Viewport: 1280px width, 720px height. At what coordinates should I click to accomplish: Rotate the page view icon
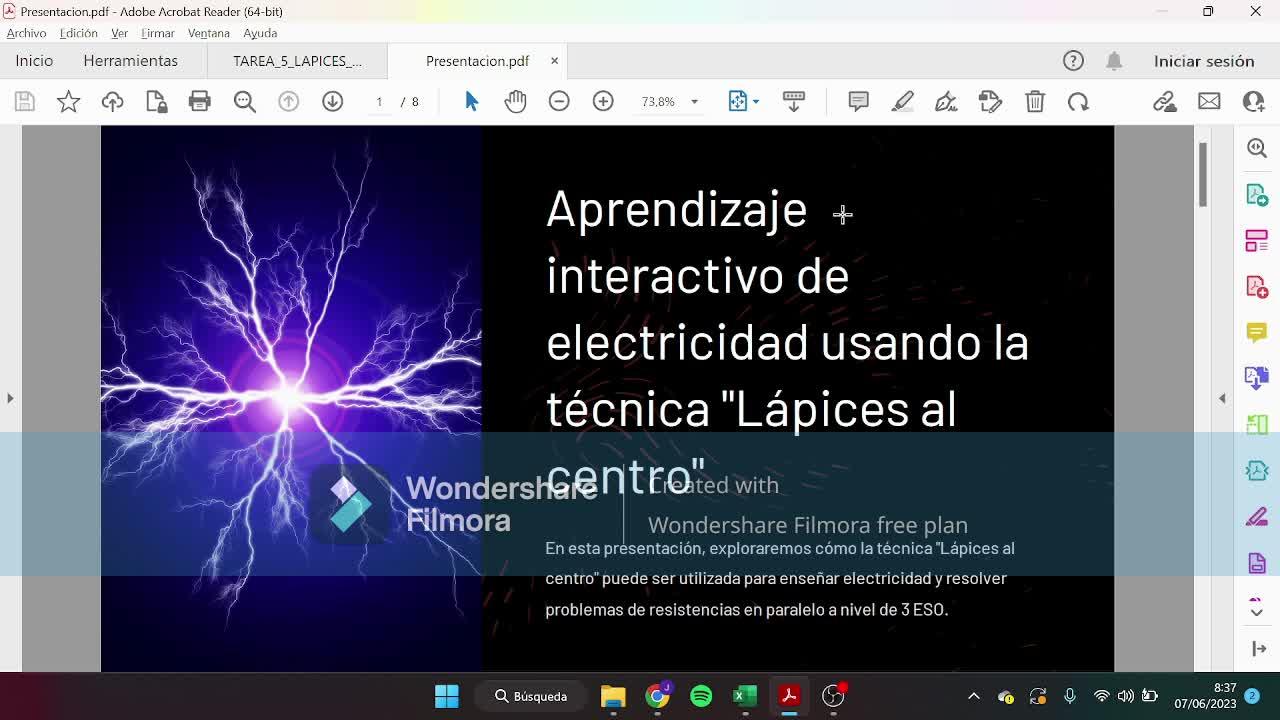(1078, 101)
